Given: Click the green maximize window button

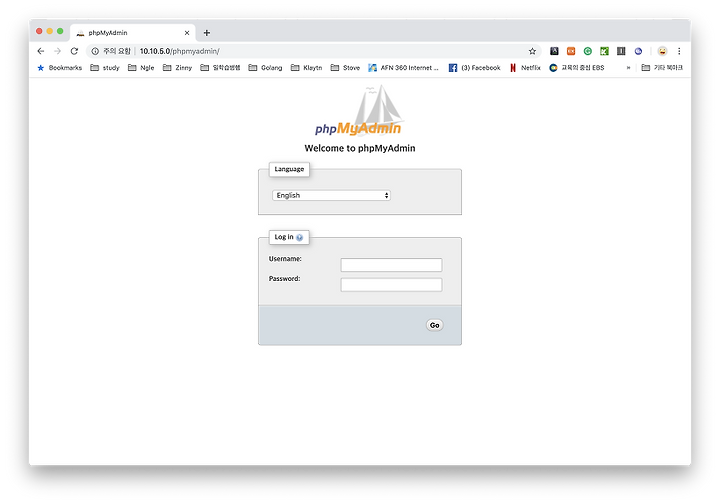Looking at the screenshot, I should tap(60, 31).
